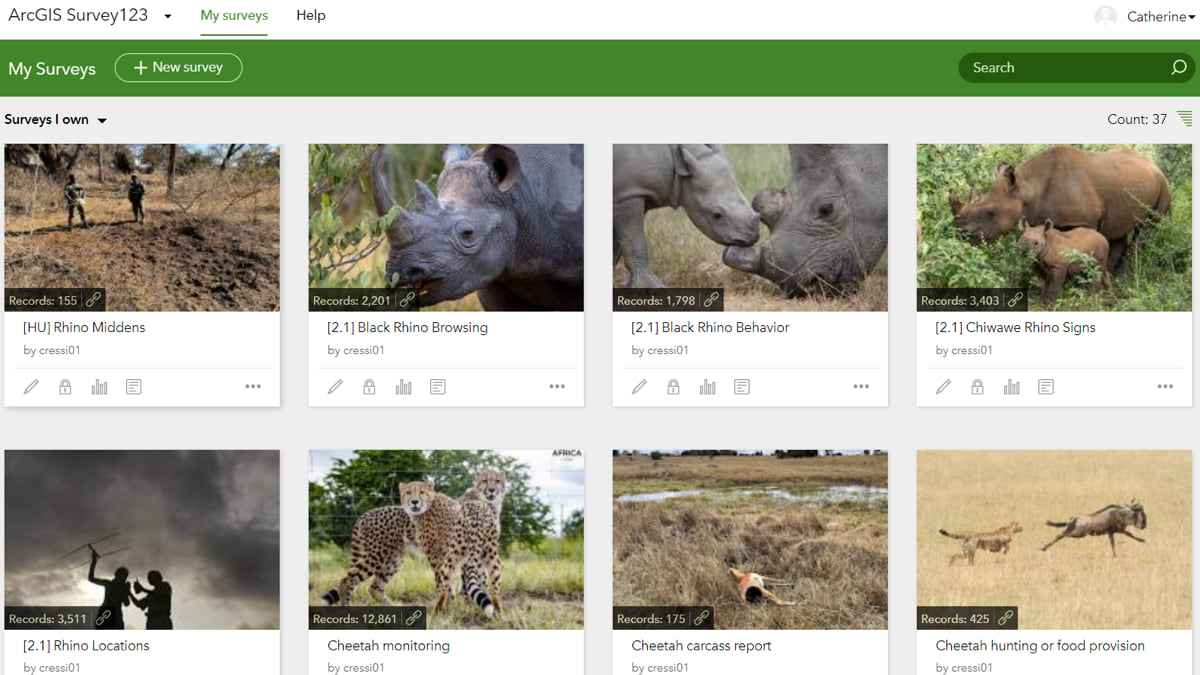Open more options menu for Black Rhino Browsing
Screen dimensions: 1200x675
coord(557,387)
